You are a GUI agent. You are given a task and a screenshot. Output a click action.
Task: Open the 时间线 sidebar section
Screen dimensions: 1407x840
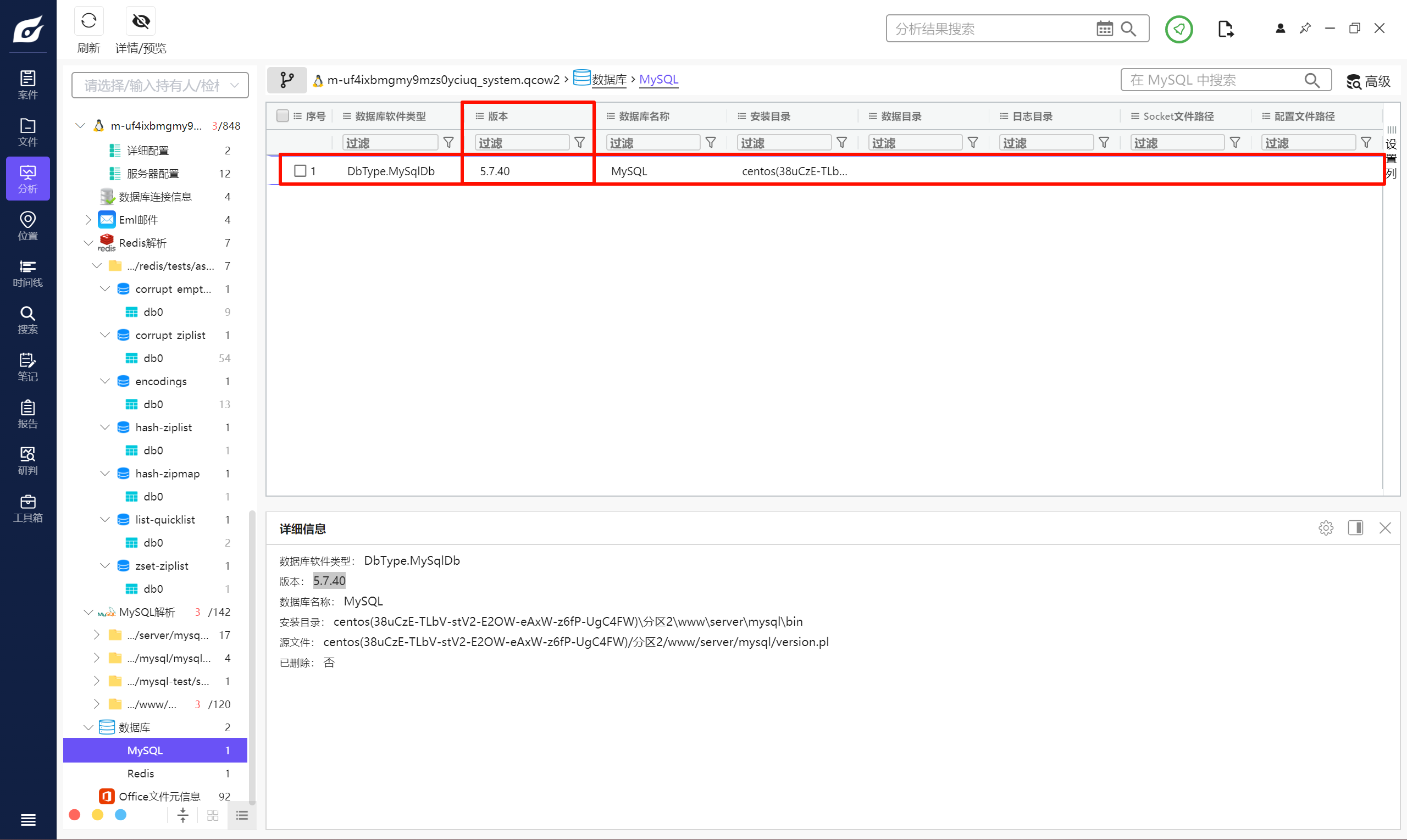(x=27, y=272)
